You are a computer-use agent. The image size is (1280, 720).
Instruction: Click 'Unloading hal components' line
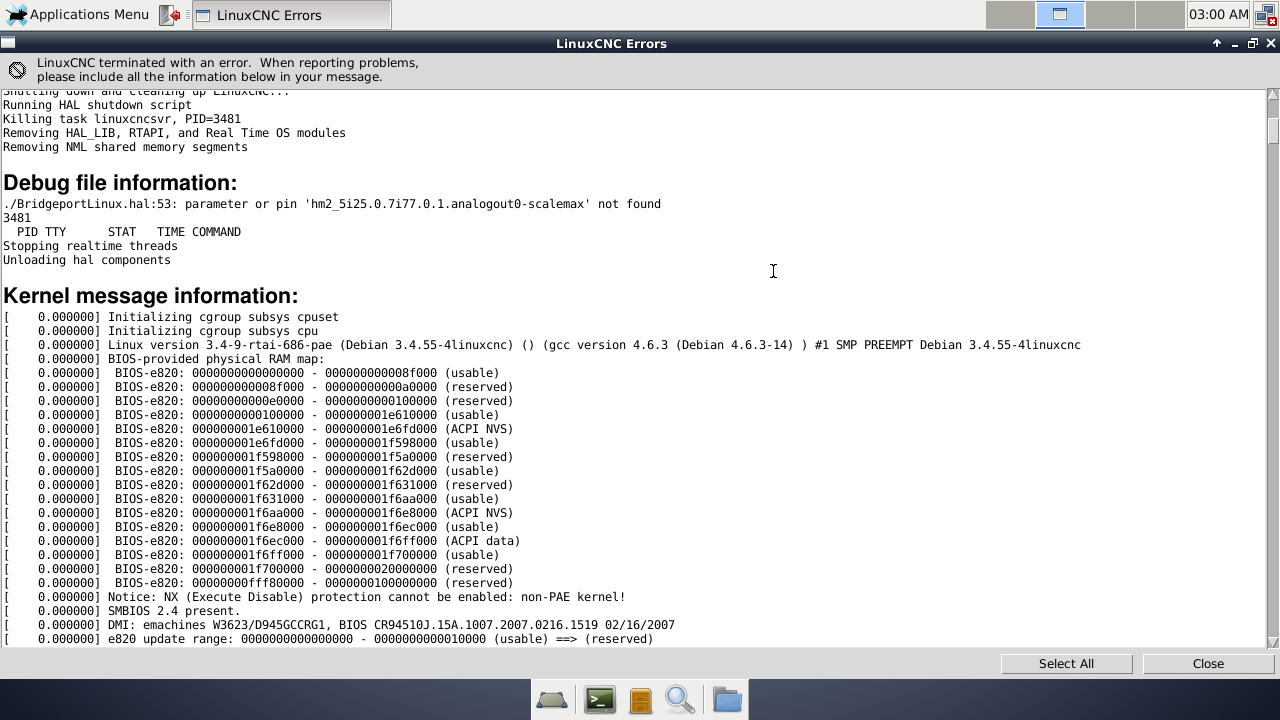click(87, 260)
